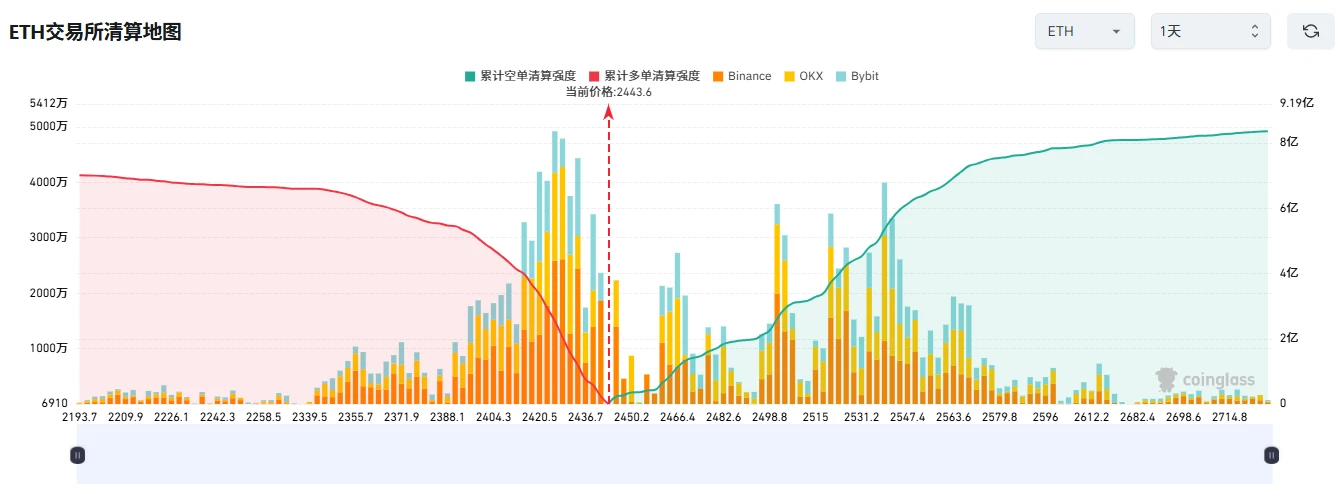This screenshot has height=501, width=1344.
Task: Click the yellow OKX legend swatch
Action: click(x=789, y=76)
